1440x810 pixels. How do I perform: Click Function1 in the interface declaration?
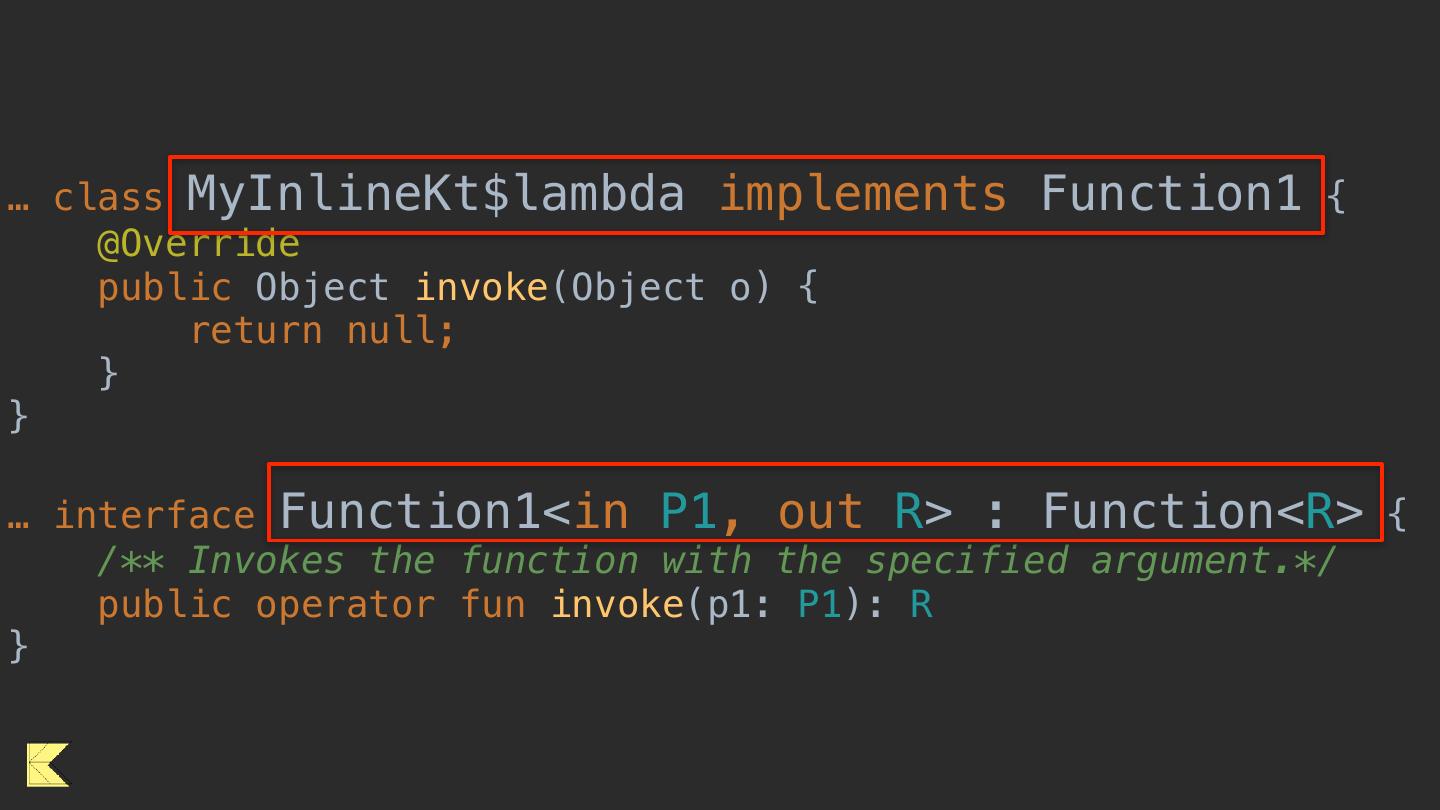(x=410, y=511)
